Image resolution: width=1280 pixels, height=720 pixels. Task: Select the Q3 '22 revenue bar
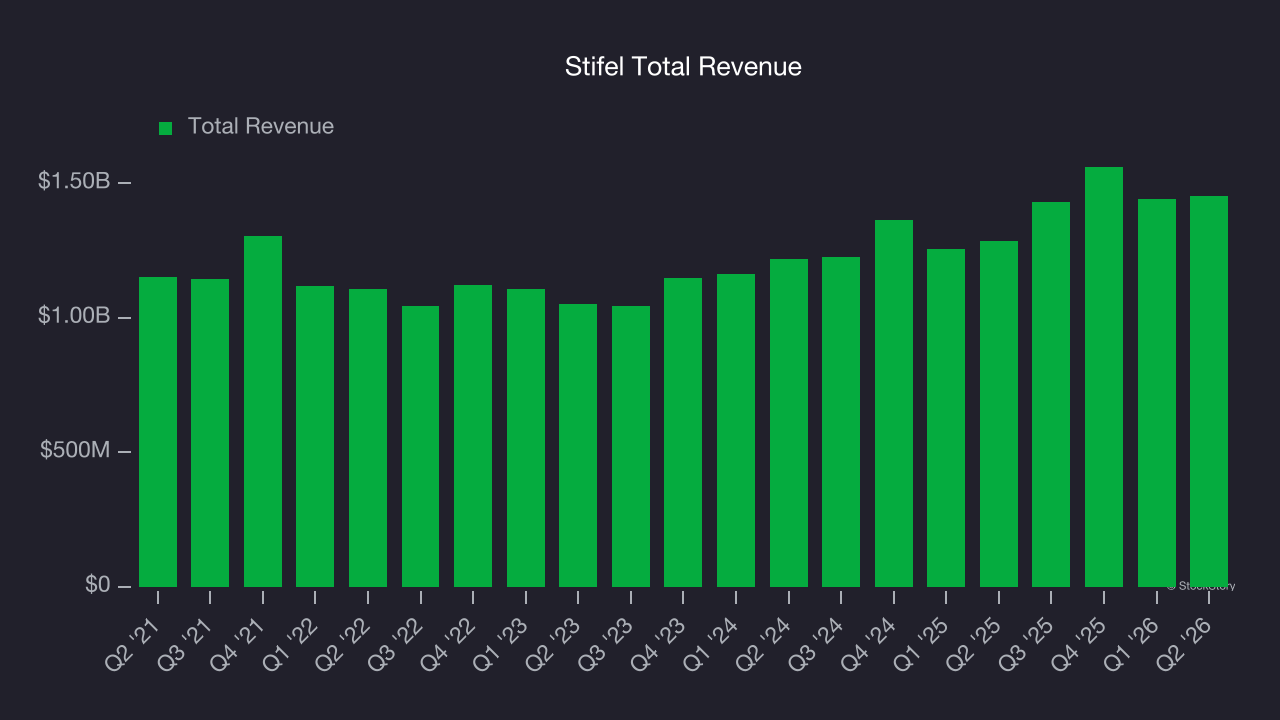pos(420,446)
